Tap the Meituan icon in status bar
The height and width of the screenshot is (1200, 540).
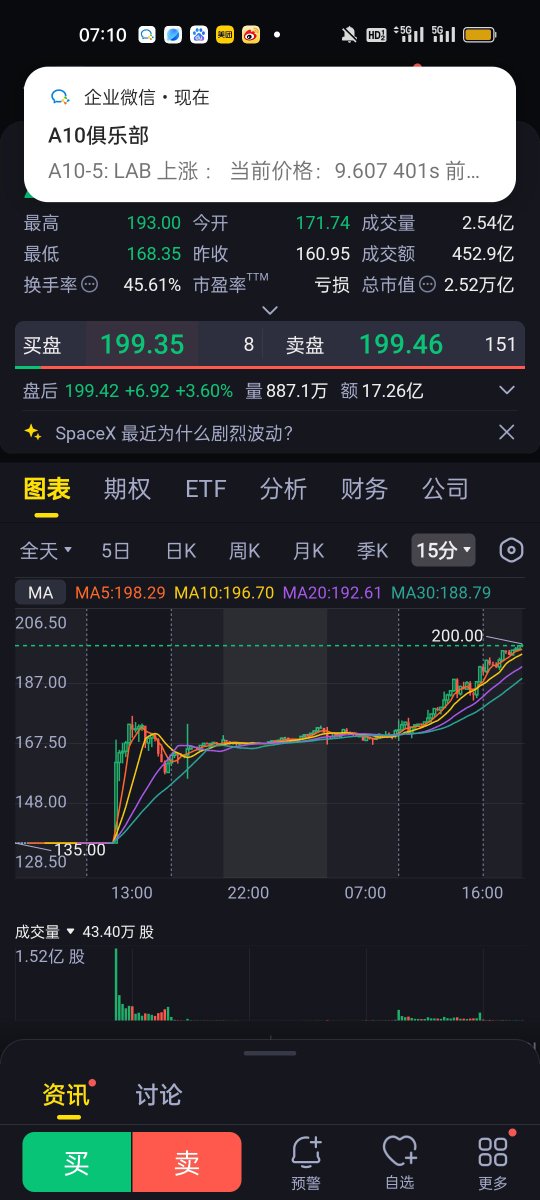[225, 35]
